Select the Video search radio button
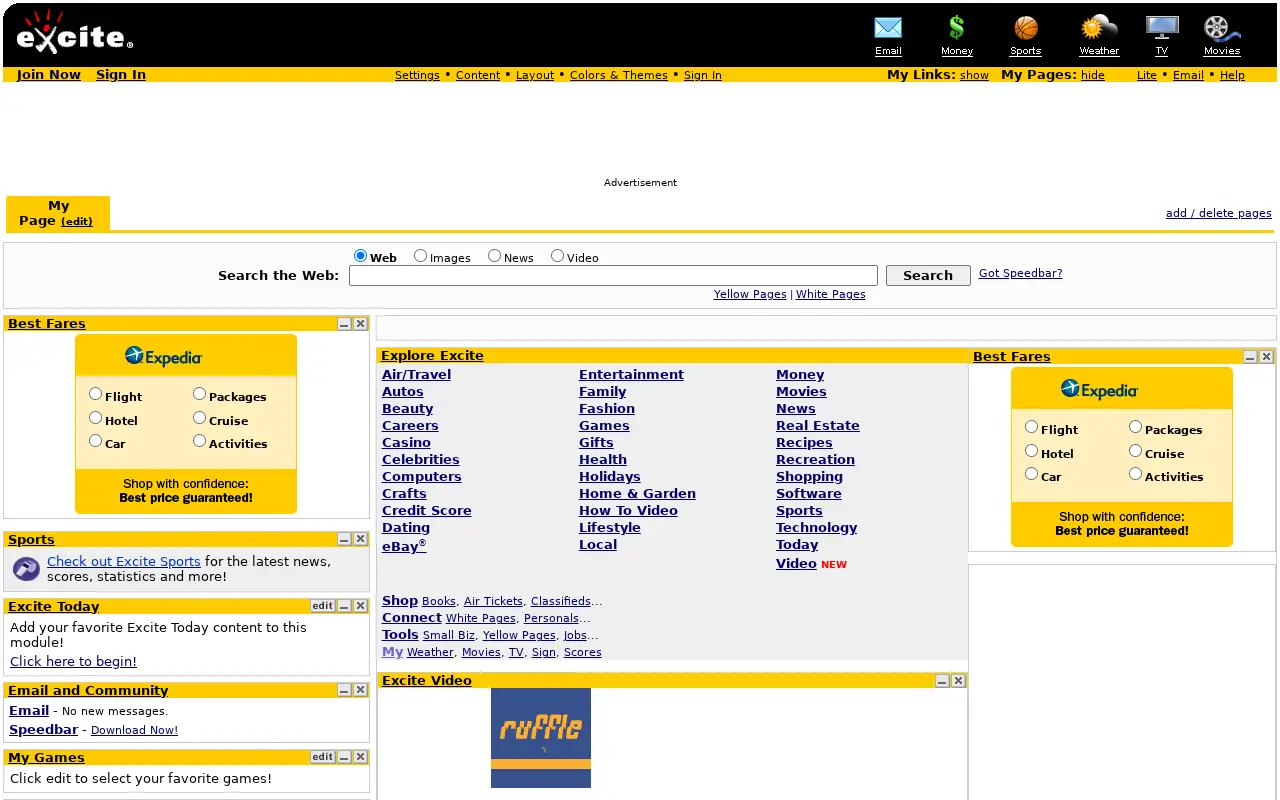The width and height of the screenshot is (1280, 800). pos(557,256)
